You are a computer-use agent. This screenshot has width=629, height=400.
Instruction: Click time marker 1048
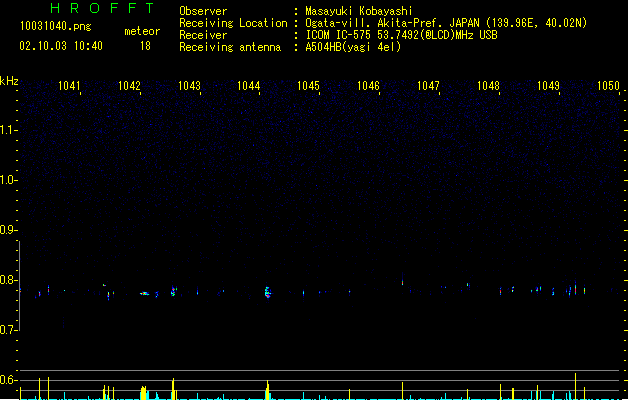tap(488, 86)
